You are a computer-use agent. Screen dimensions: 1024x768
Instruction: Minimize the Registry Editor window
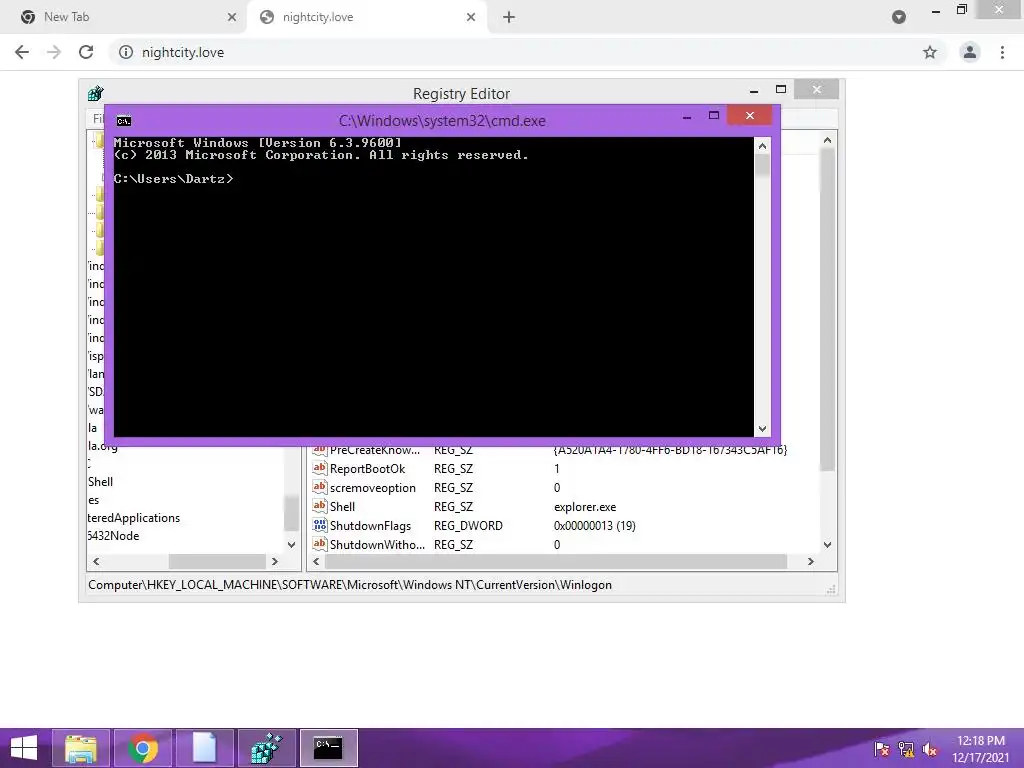pos(754,90)
